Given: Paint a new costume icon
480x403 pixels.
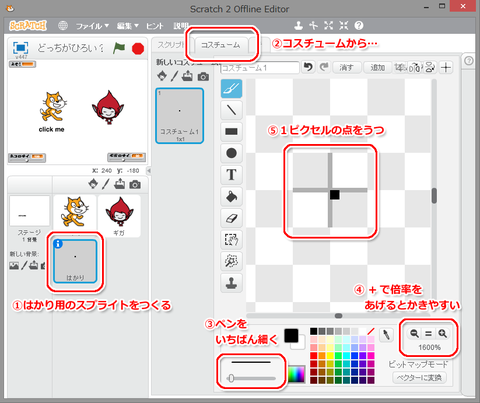Looking at the screenshot, I should tap(174, 76).
